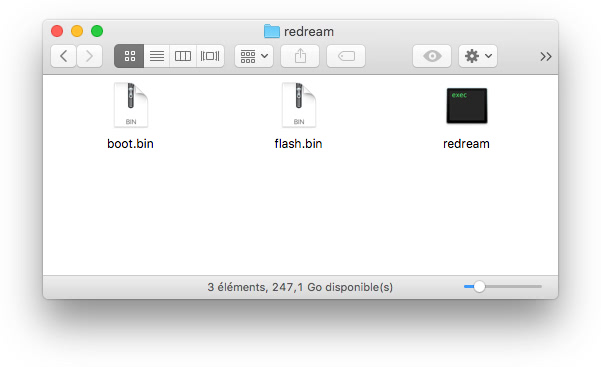This screenshot has height=367, width=601.
Task: Switch to cover flow view
Action: [x=210, y=56]
